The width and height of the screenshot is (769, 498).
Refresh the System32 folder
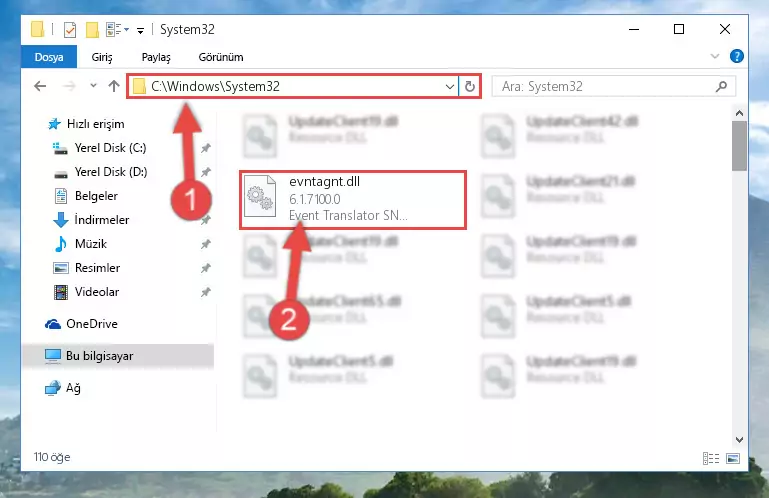pos(469,87)
